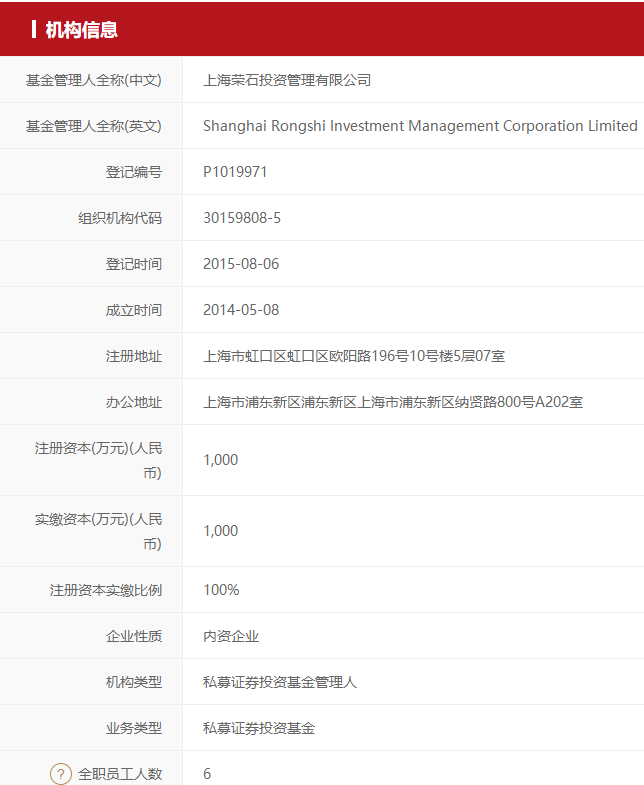Click the question mark help icon beside 全职员工人数

(61, 773)
